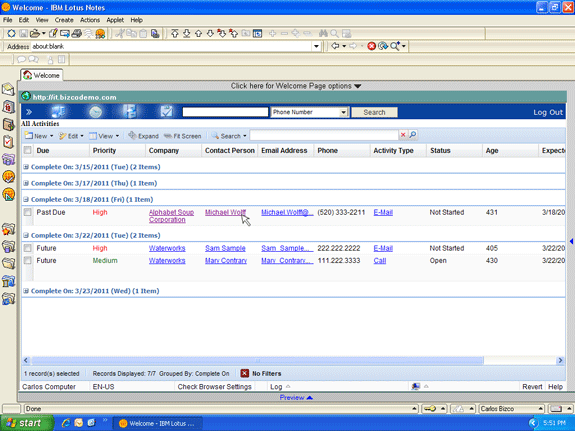The width and height of the screenshot is (575, 431).
Task: Open the Help menu in menu bar
Action: (x=136, y=20)
